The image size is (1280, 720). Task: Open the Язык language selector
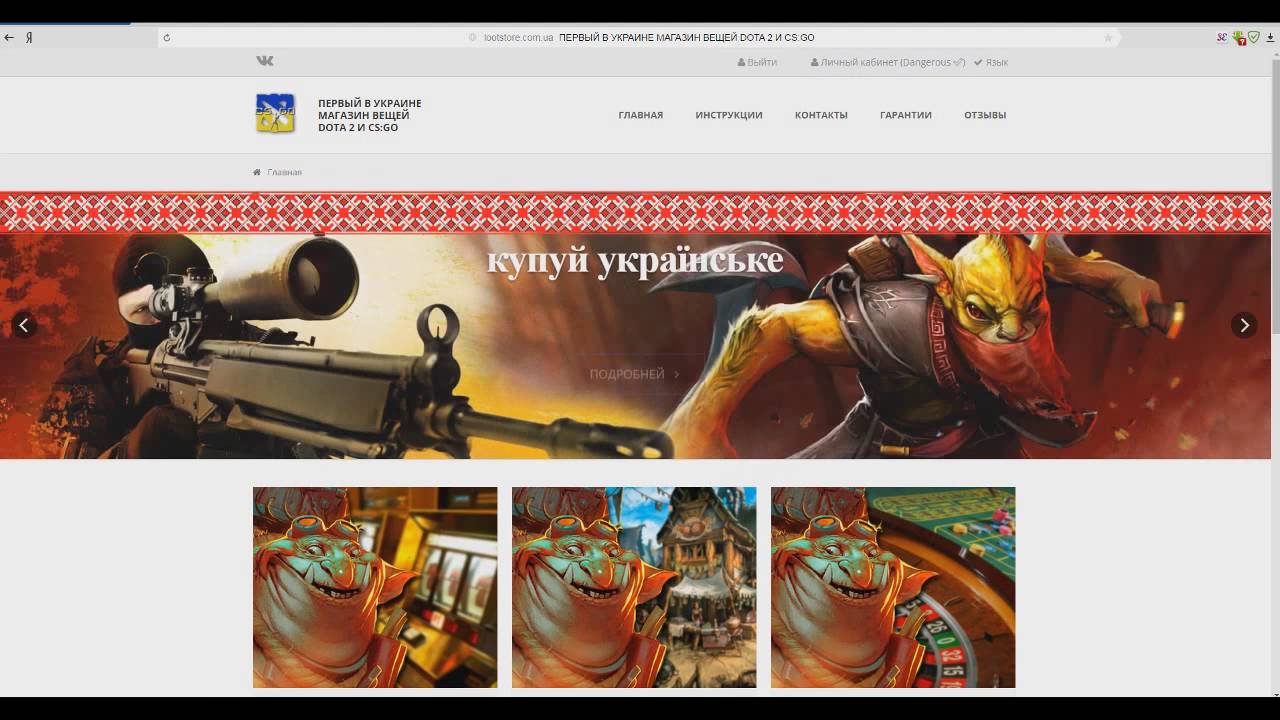(991, 62)
